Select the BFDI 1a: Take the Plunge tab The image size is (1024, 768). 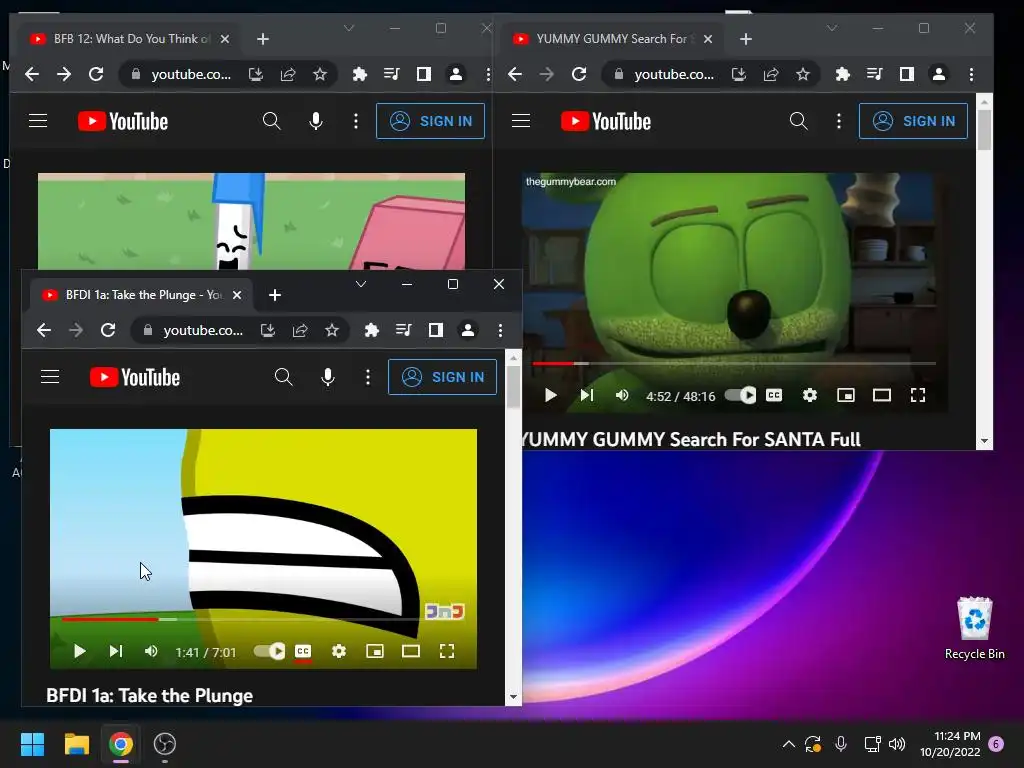[x=140, y=295]
